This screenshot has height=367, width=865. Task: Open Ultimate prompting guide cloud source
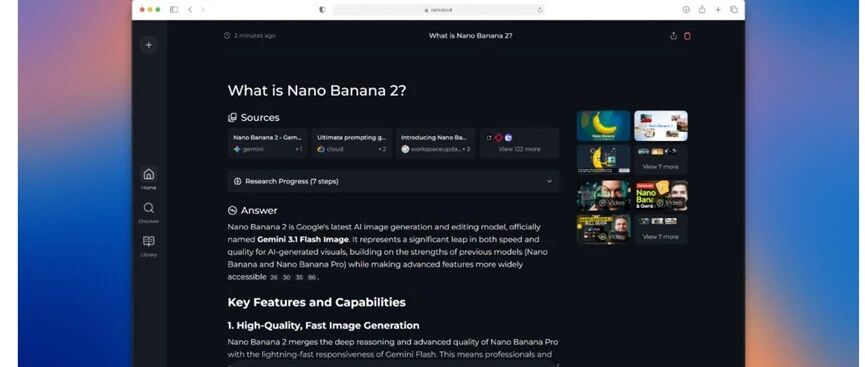pos(351,143)
